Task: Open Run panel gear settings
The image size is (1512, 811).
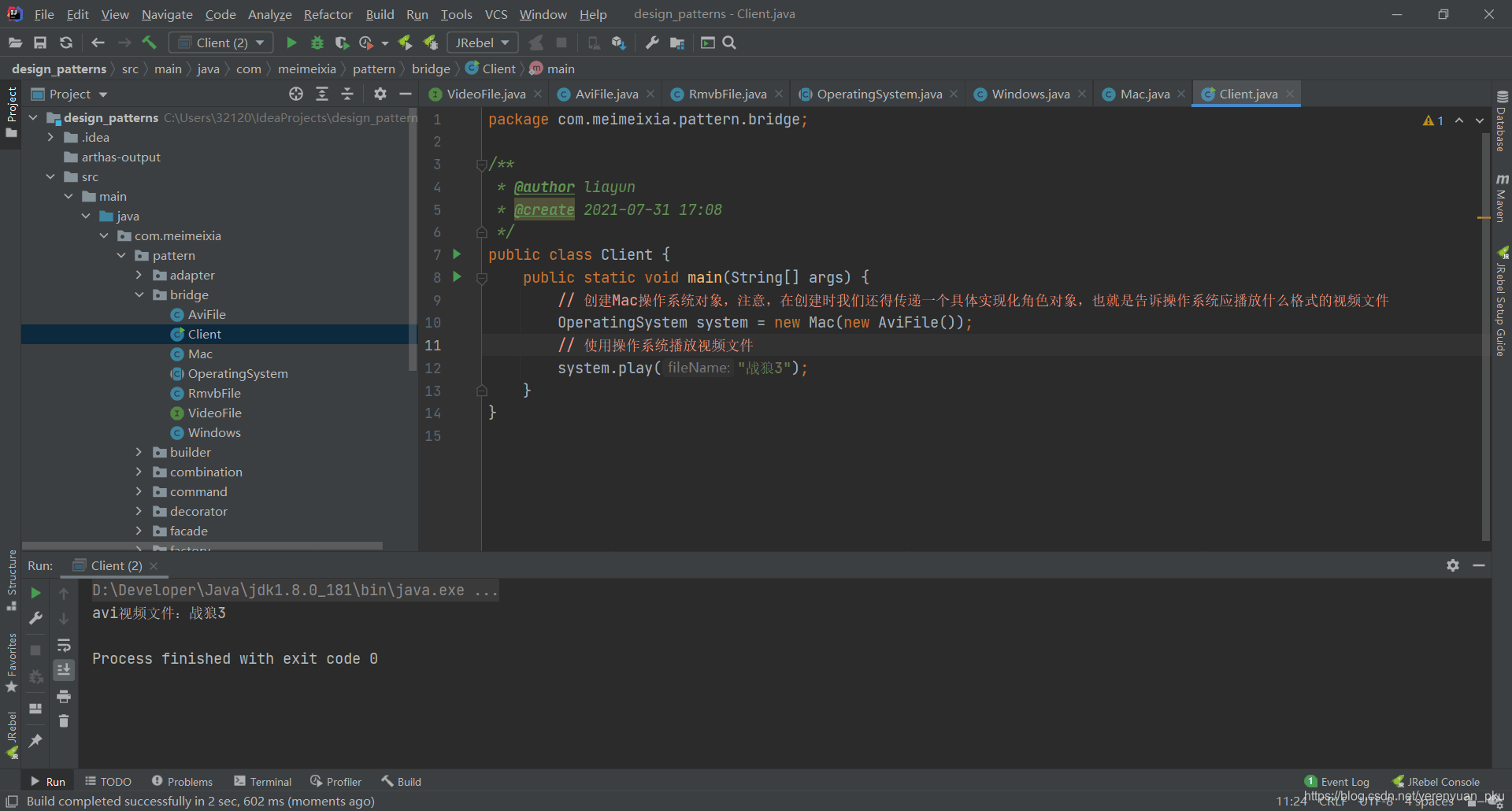Action: [x=1453, y=565]
